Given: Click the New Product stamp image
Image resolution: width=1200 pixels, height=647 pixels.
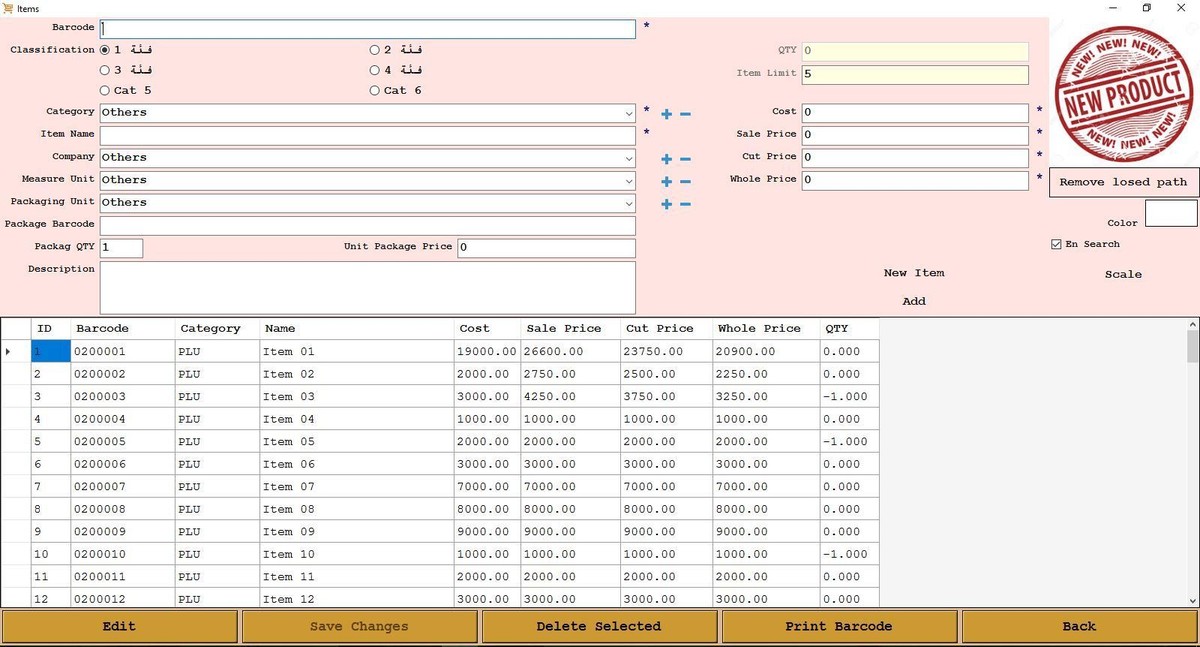Looking at the screenshot, I should pos(1123,94).
